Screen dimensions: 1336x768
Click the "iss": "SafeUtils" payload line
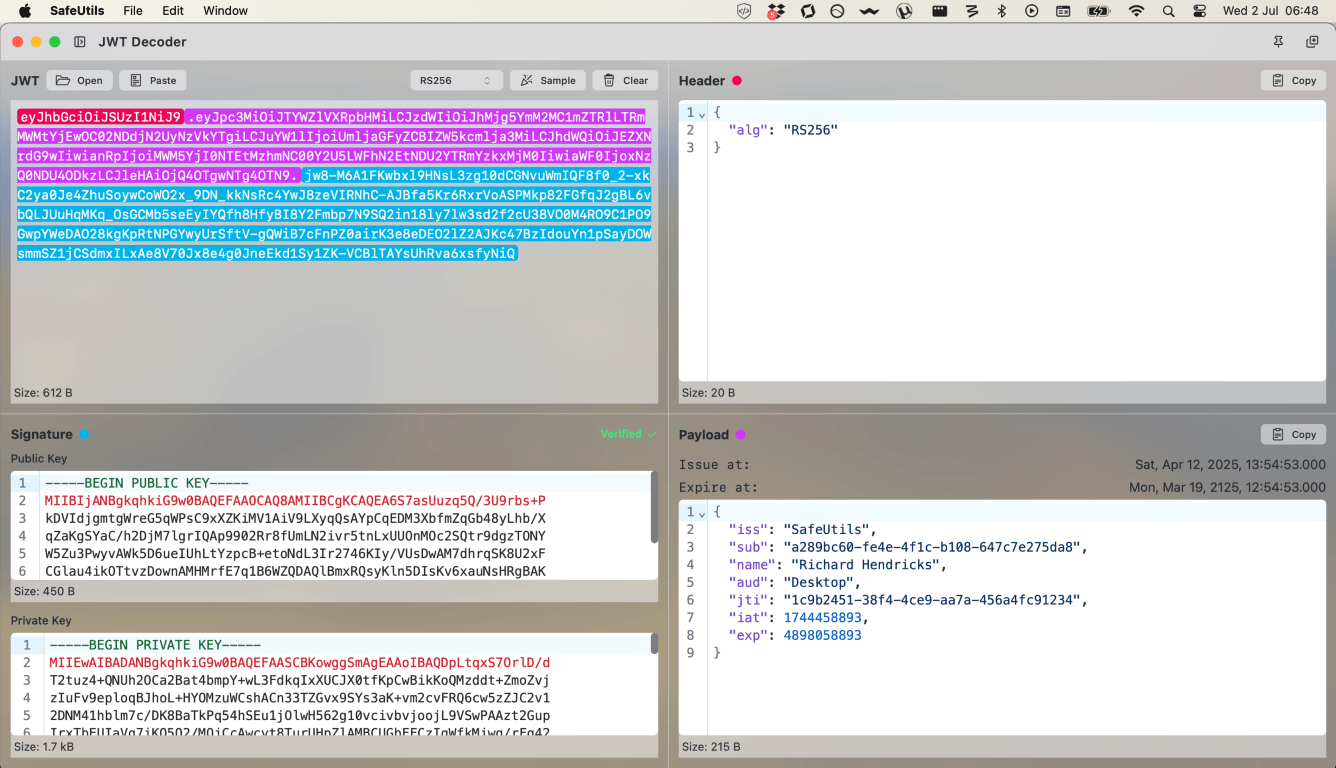[x=802, y=529]
